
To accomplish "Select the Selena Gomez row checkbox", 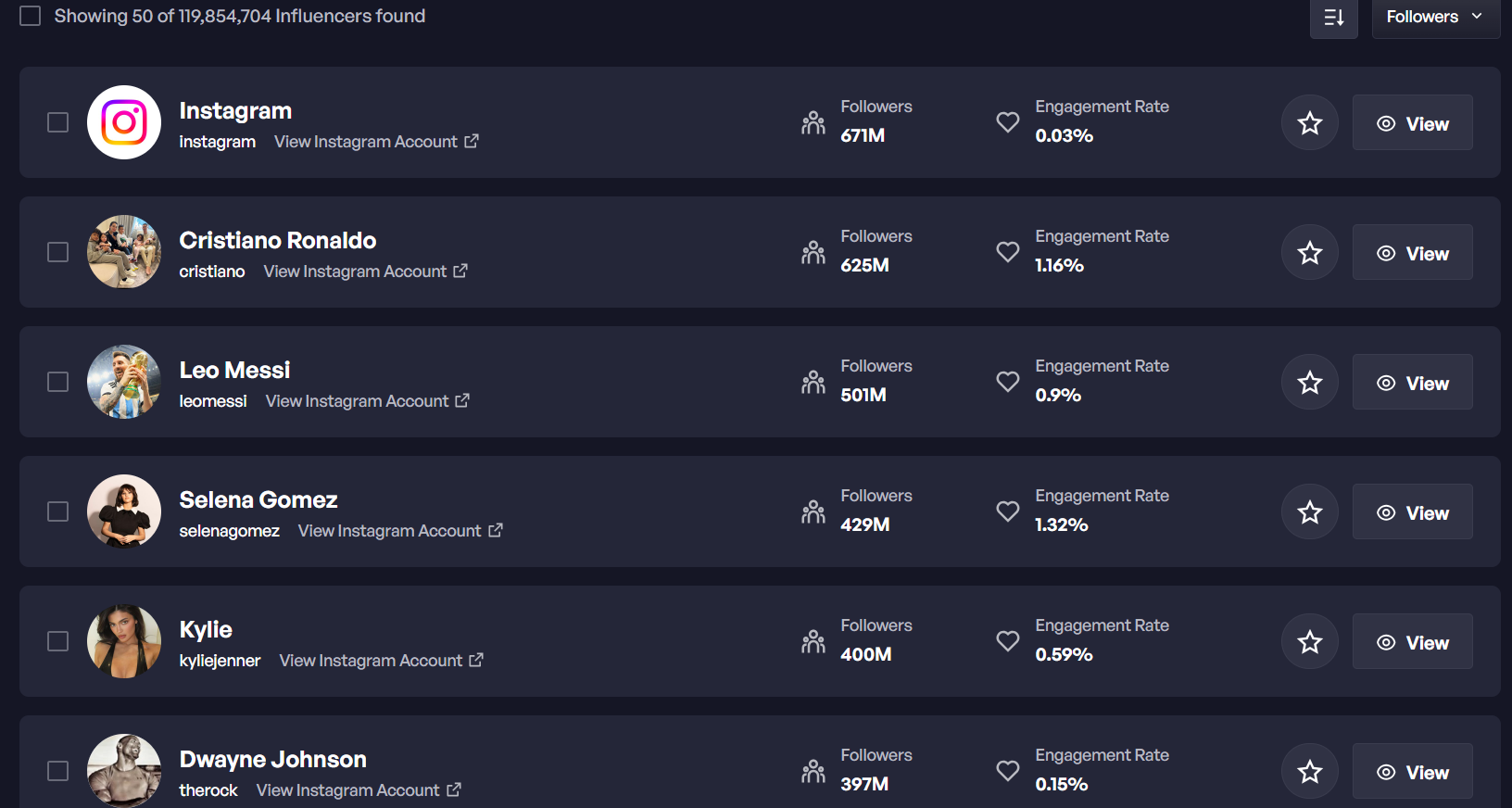I will click(x=57, y=511).
